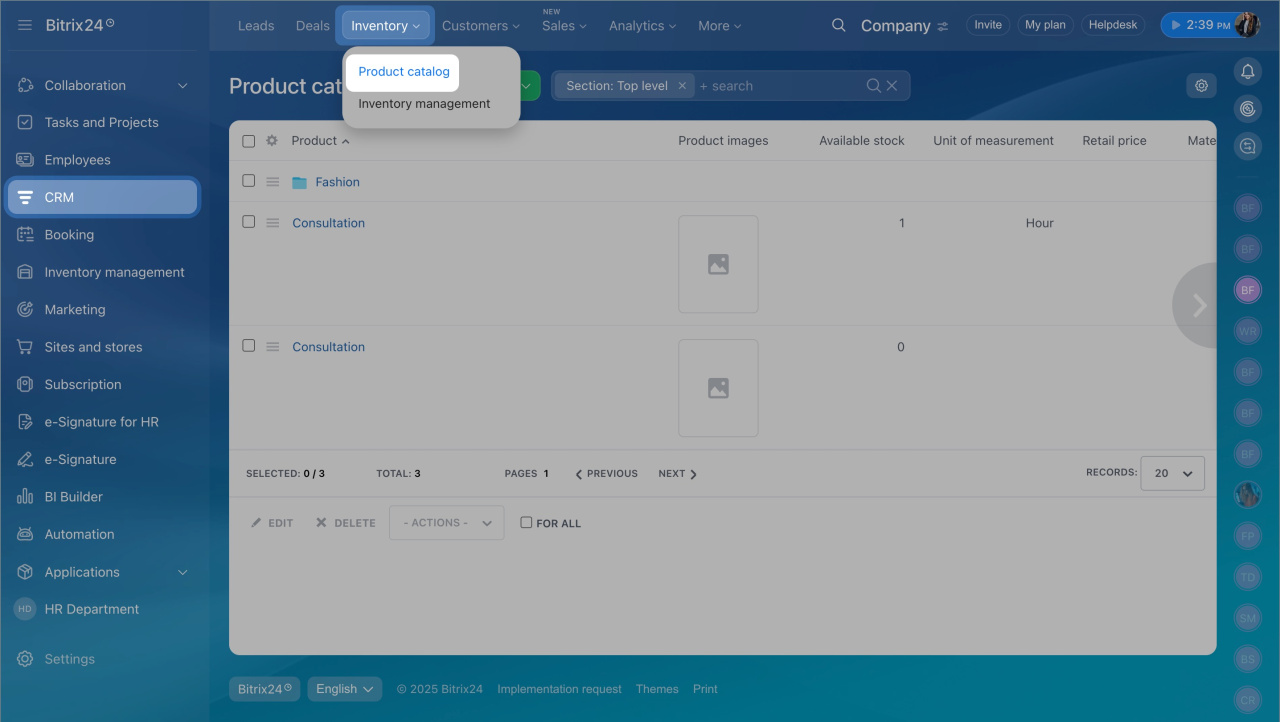Click the catalog settings gear button
Viewport: 1280px width, 722px height.
click(x=1201, y=86)
